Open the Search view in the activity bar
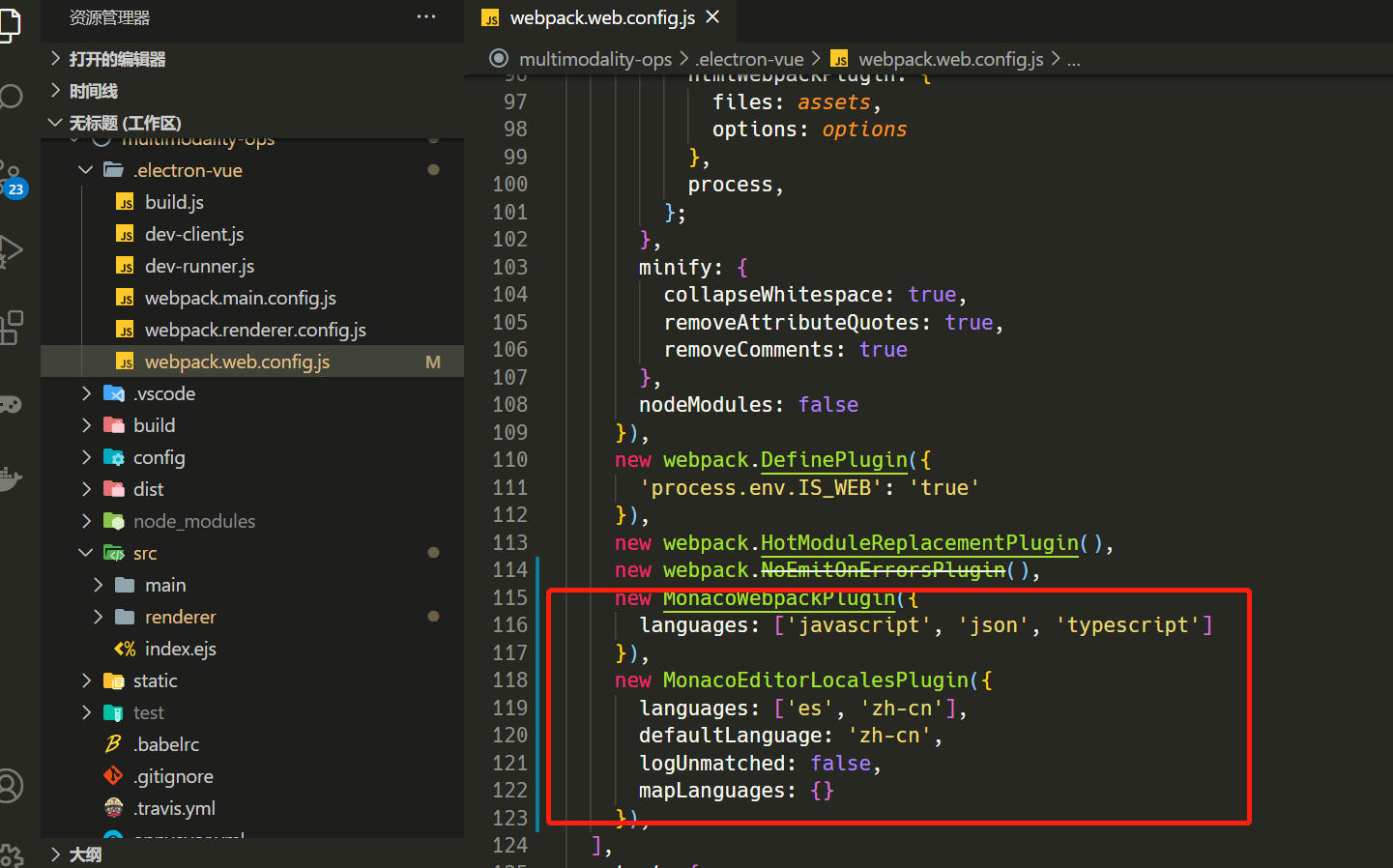Image resolution: width=1393 pixels, height=868 pixels. tap(11, 97)
